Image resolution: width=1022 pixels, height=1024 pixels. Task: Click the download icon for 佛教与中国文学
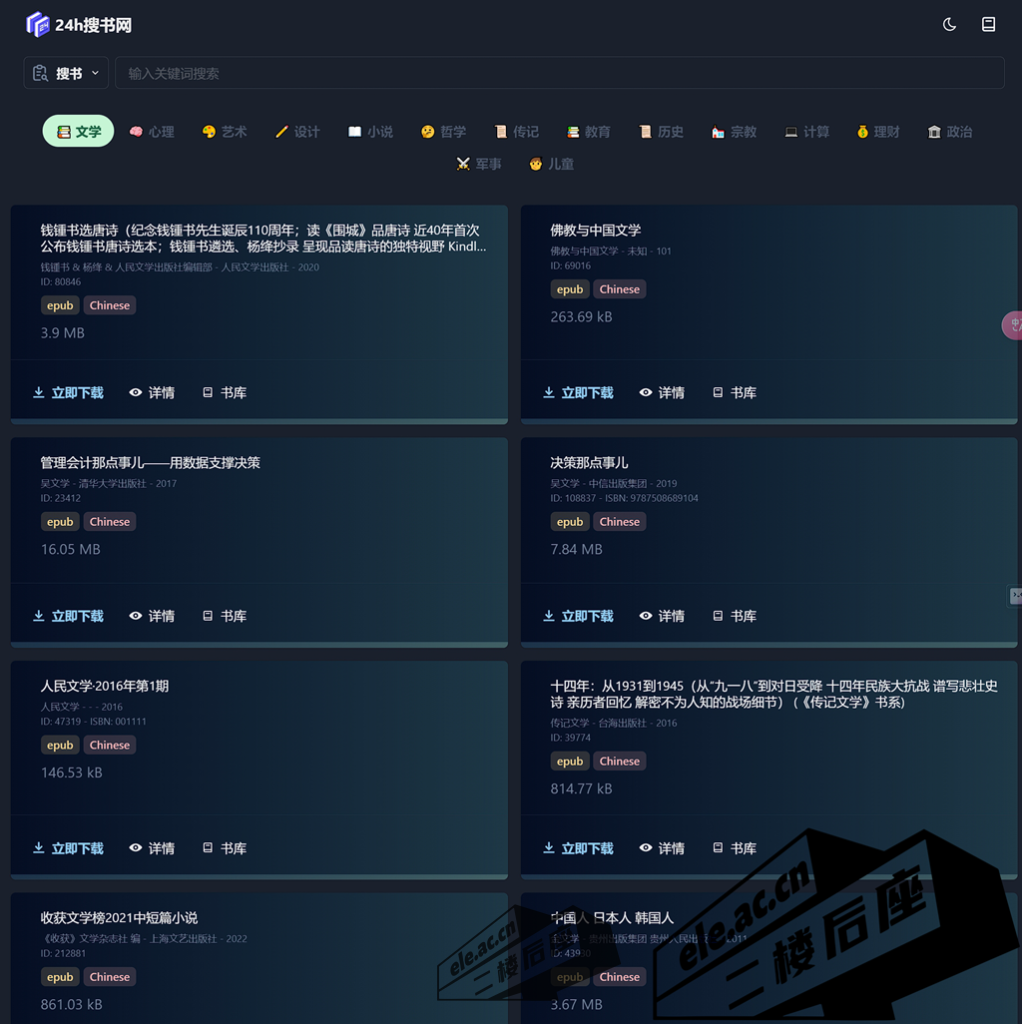pyautogui.click(x=549, y=392)
